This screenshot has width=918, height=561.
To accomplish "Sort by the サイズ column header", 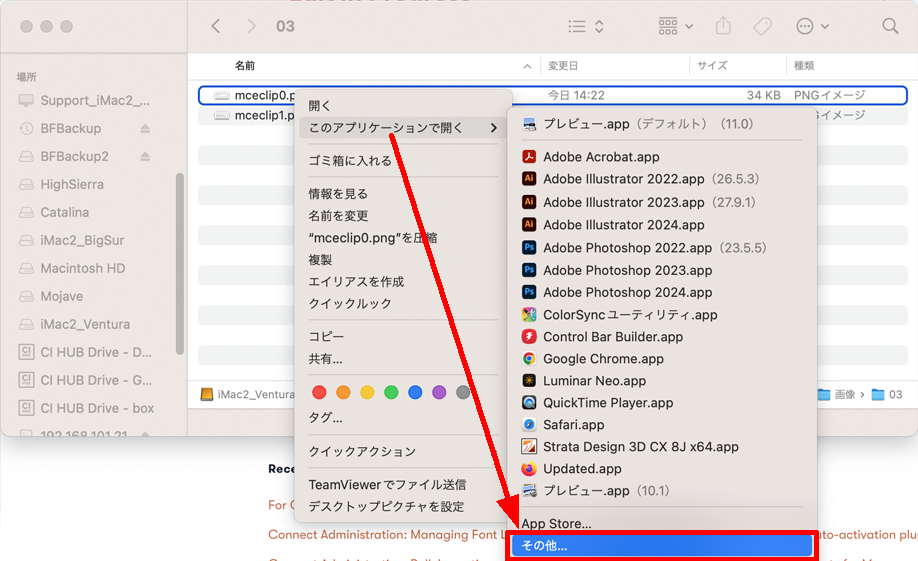I will pyautogui.click(x=712, y=66).
